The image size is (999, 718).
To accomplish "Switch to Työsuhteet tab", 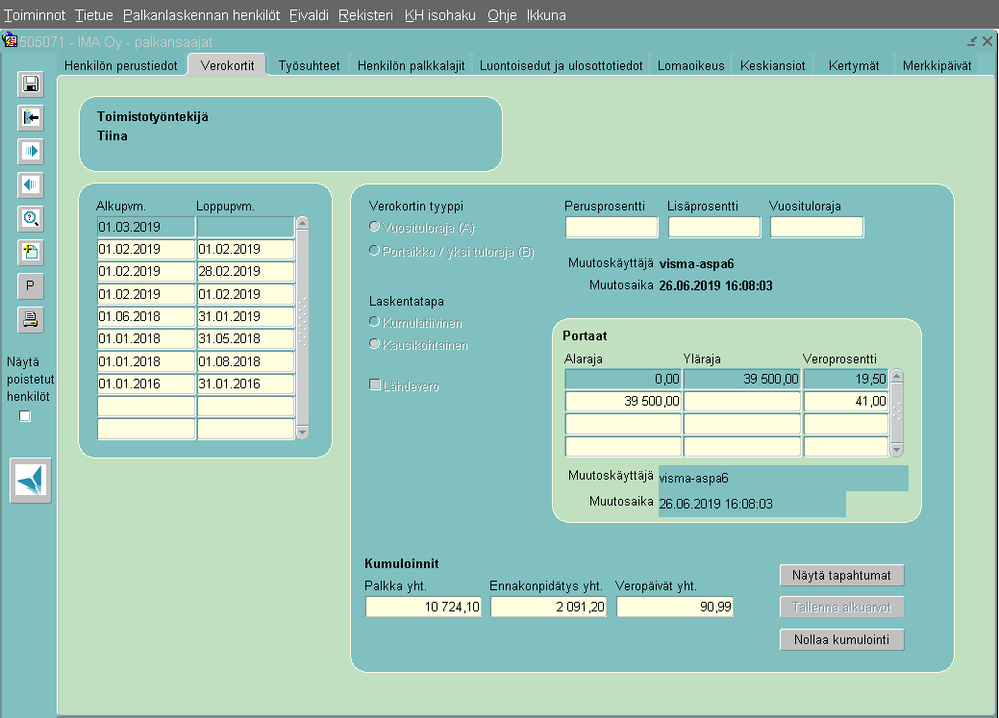I will pos(309,66).
